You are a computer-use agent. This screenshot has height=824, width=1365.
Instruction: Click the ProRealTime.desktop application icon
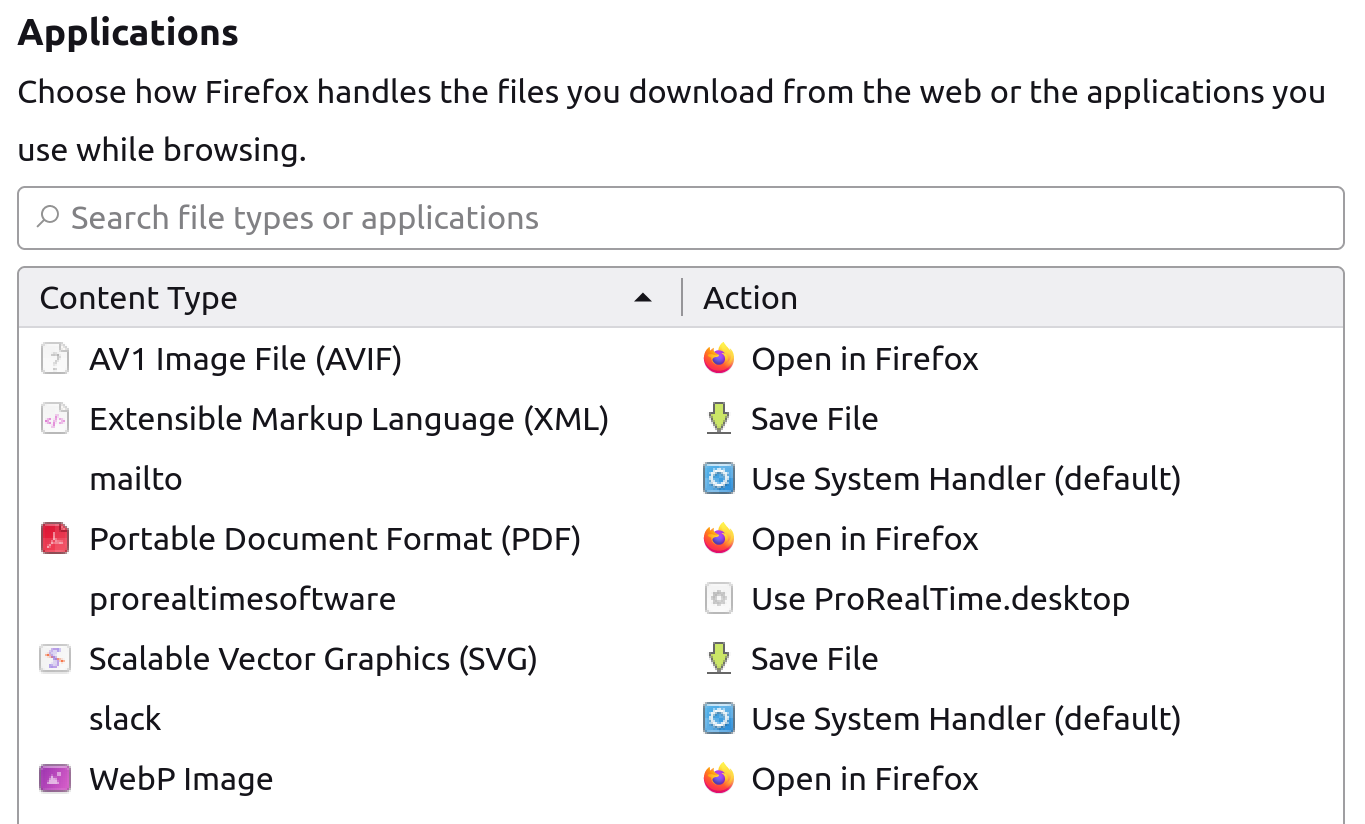click(718, 599)
